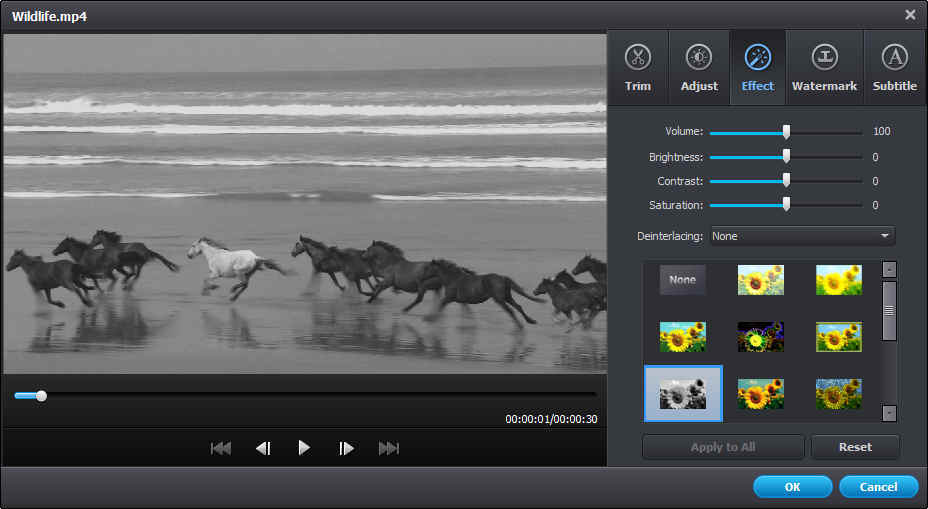Select the Effect tab
The image size is (928, 509).
point(758,68)
